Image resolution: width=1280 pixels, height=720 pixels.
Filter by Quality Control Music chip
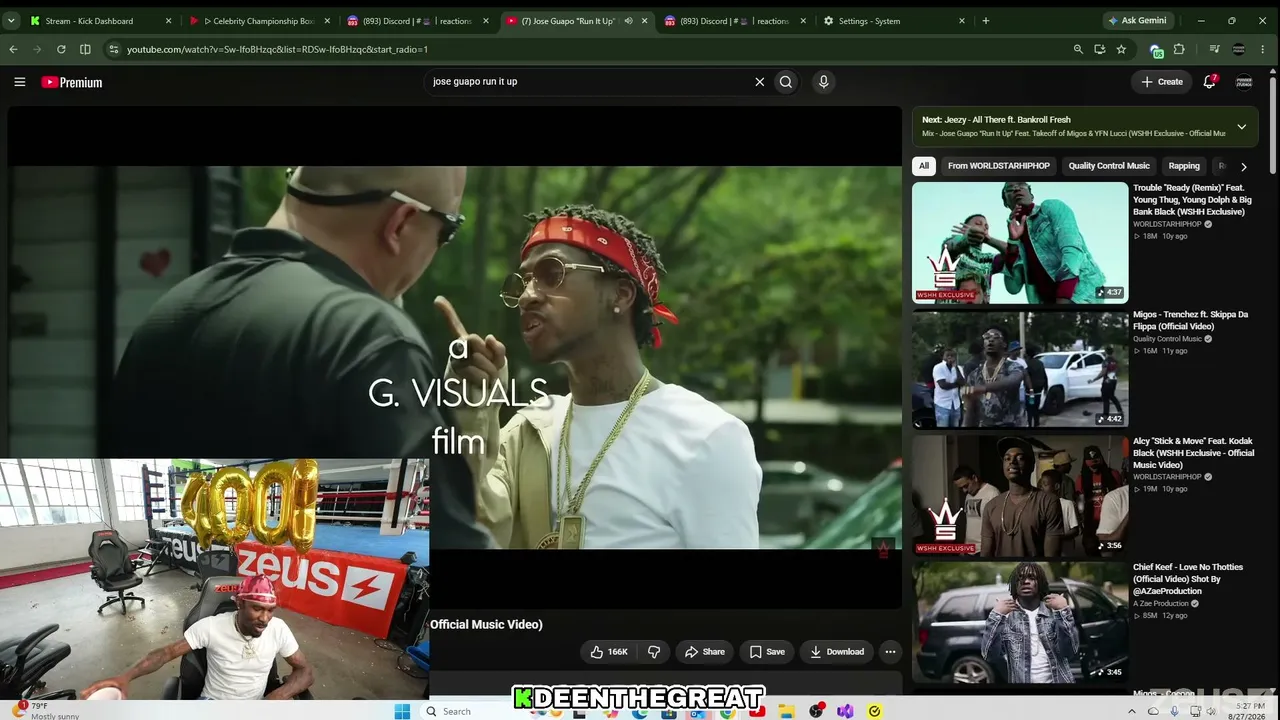[x=1109, y=166]
